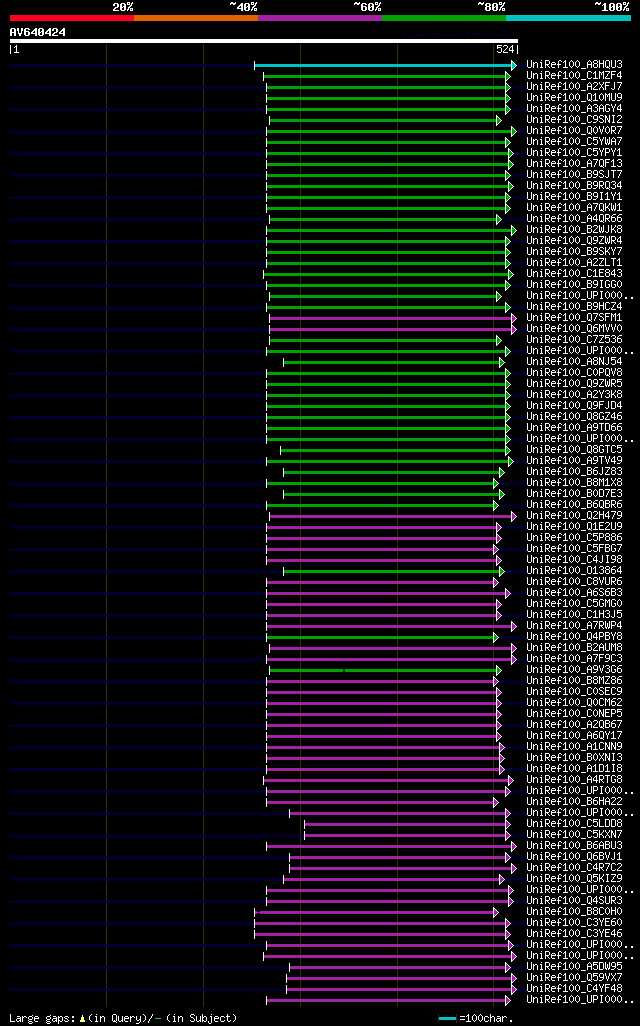
Task: Select the UniRef100_C5P886 hit label
Action: click(x=575, y=538)
